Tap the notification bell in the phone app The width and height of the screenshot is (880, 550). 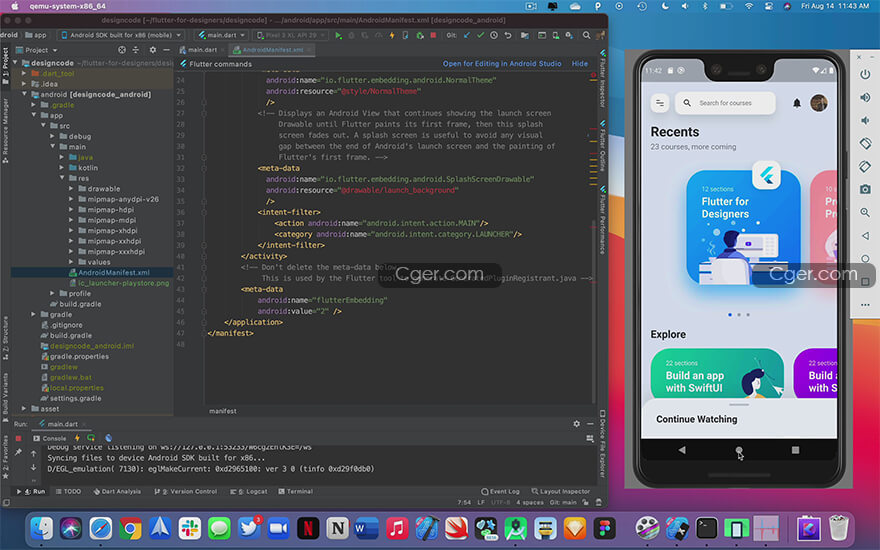click(x=796, y=103)
